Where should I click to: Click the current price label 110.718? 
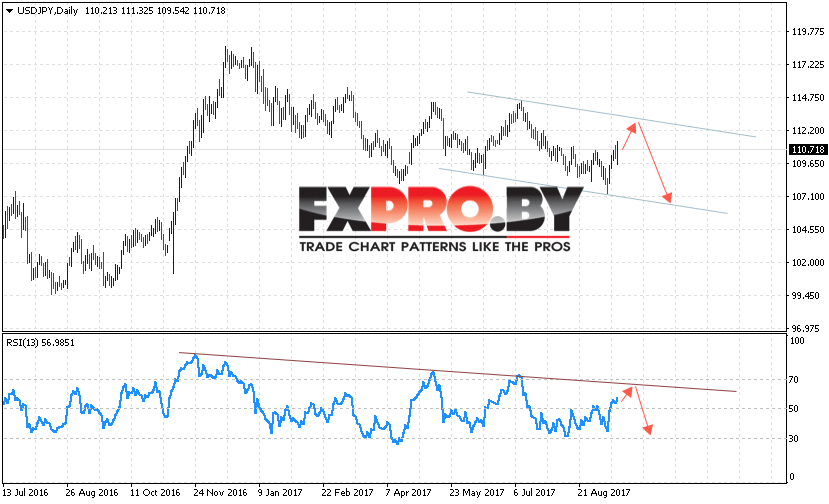[x=808, y=150]
